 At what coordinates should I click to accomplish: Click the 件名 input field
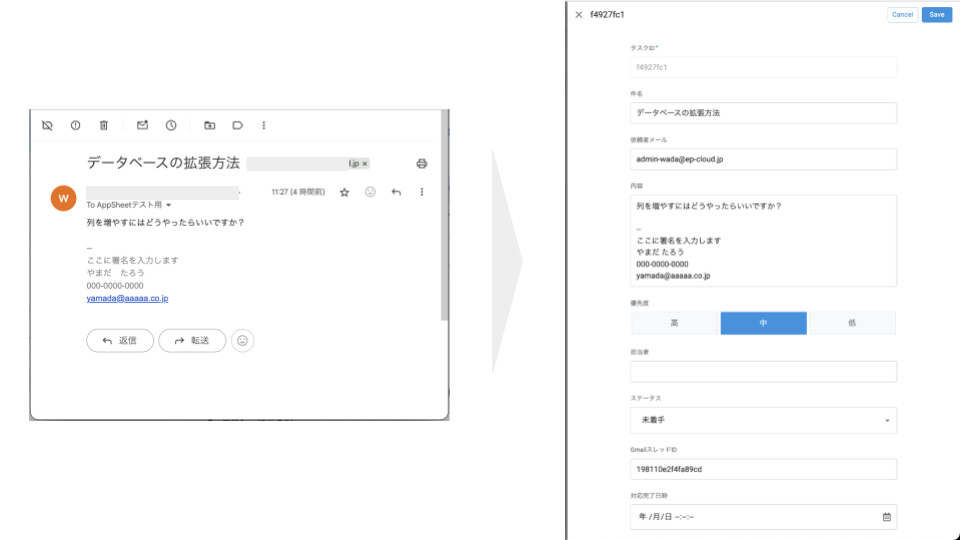(763, 113)
